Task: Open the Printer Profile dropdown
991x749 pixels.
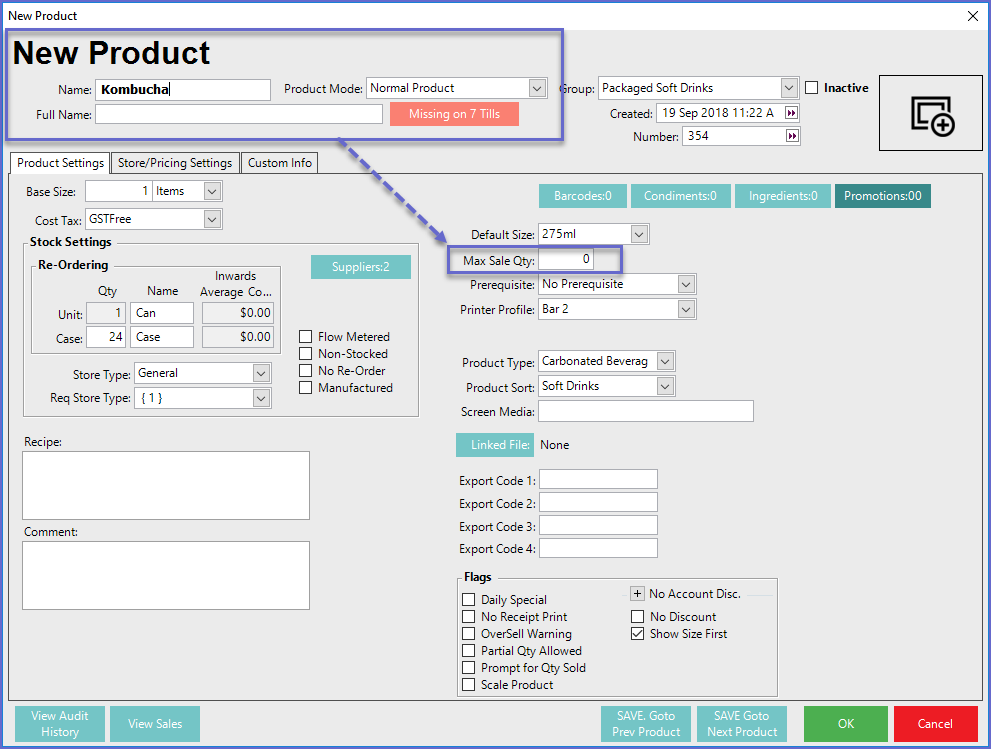Action: (685, 310)
